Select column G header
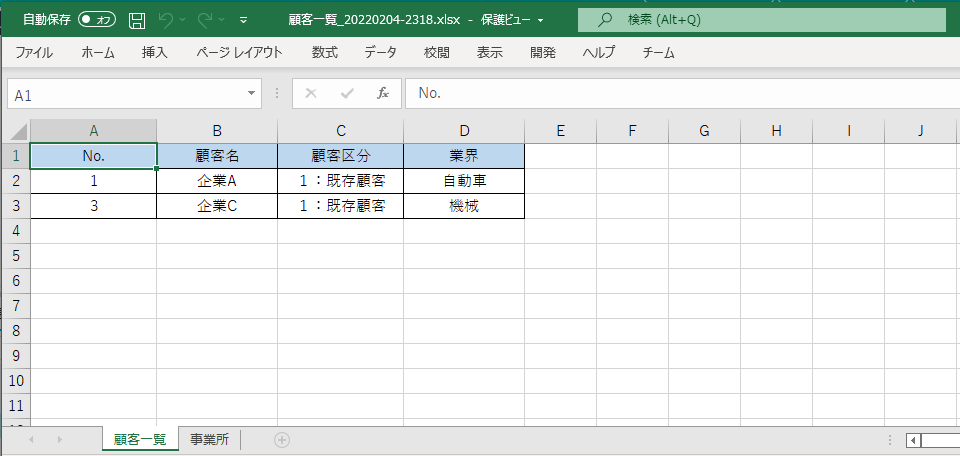Screen dimensions: 960x456 click(704, 130)
